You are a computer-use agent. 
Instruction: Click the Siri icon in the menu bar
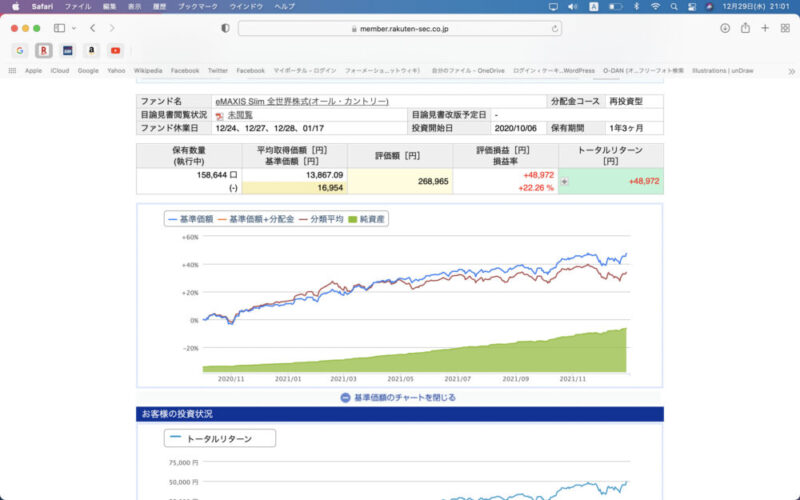click(709, 7)
